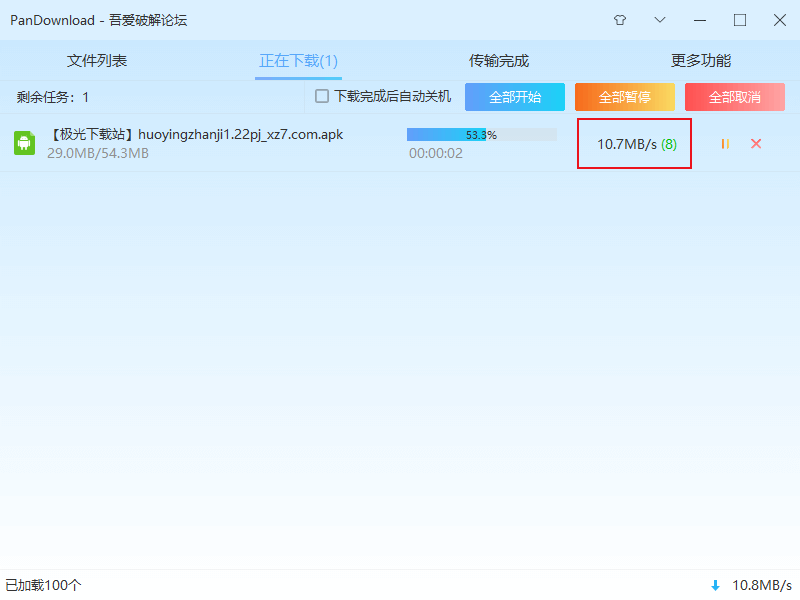Open the title bar dropdown chevron menu
This screenshot has width=800, height=600.
[659, 20]
